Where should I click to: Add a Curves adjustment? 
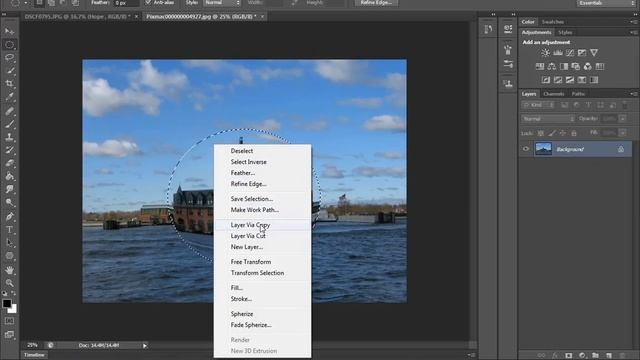pos(570,53)
